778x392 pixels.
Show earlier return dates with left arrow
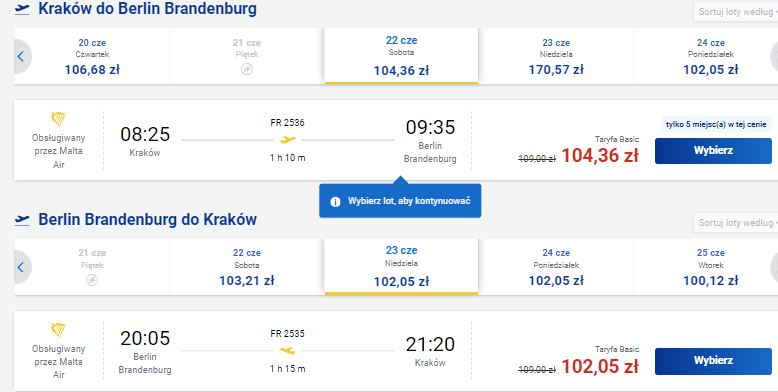pyautogui.click(x=21, y=267)
